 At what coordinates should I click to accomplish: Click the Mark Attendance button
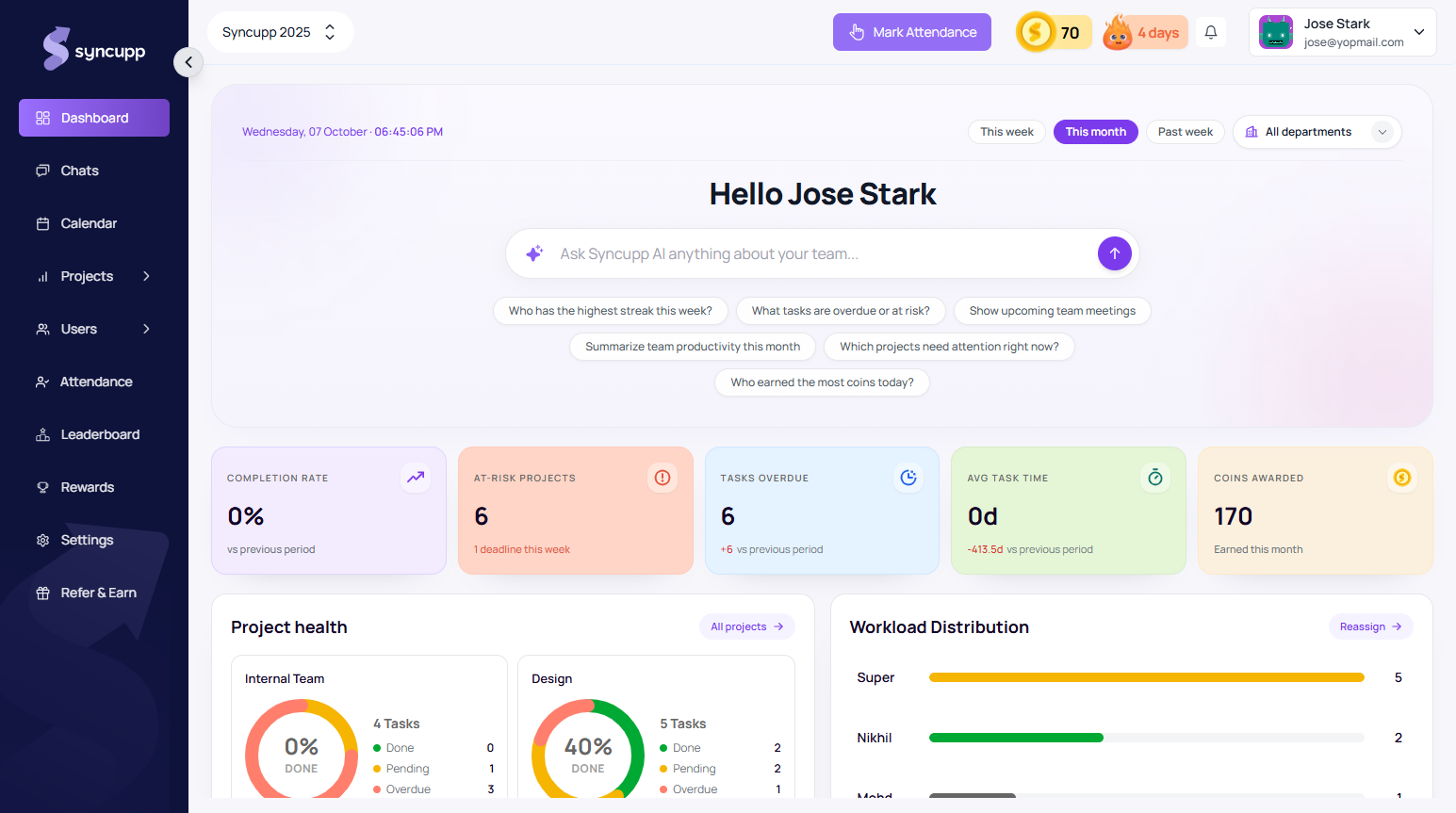912,32
